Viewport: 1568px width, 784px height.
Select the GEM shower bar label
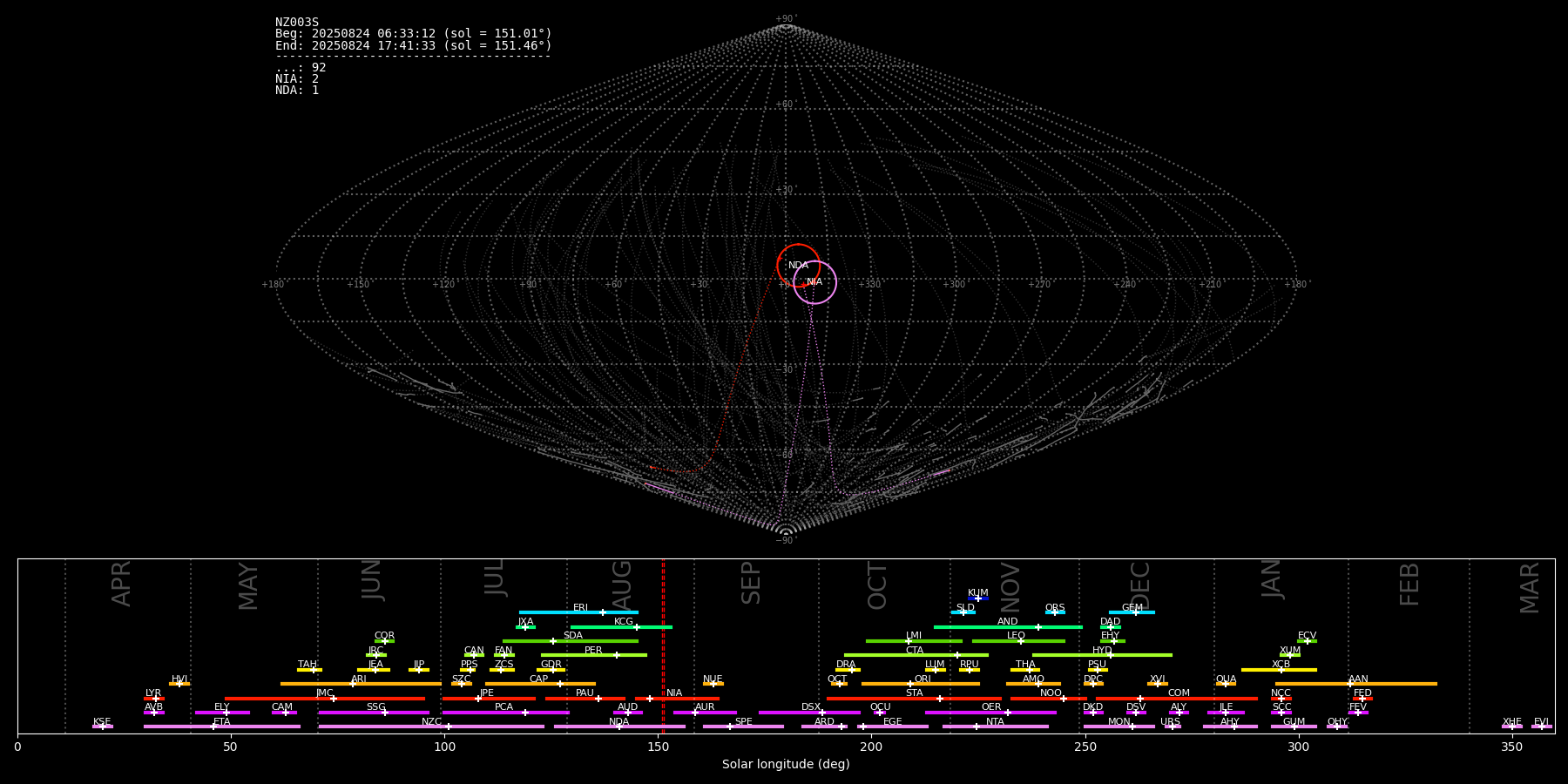[1132, 608]
